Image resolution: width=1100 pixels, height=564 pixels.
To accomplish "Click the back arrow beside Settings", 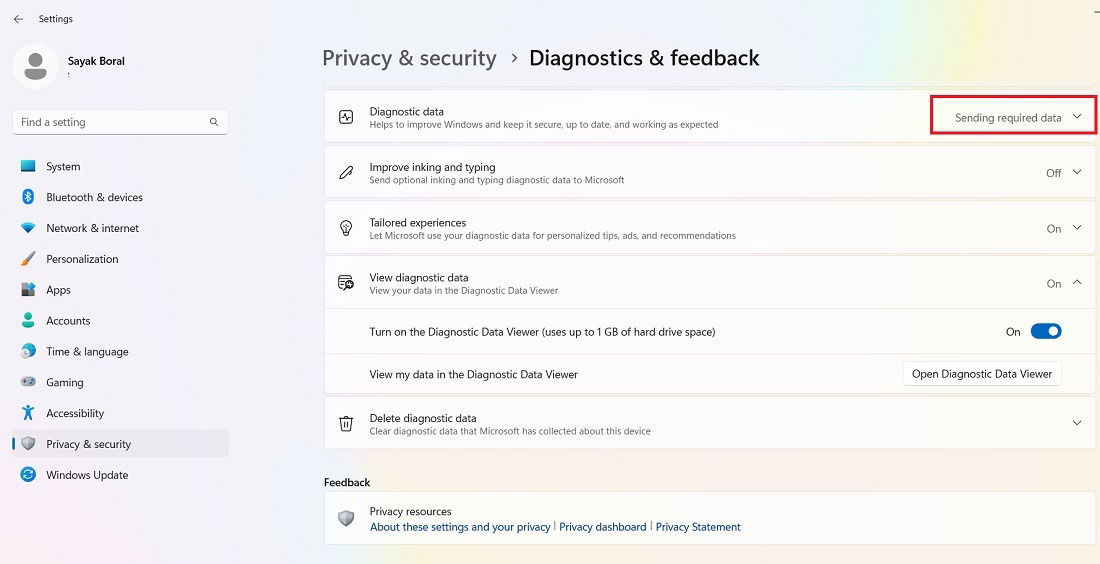I will point(18,19).
